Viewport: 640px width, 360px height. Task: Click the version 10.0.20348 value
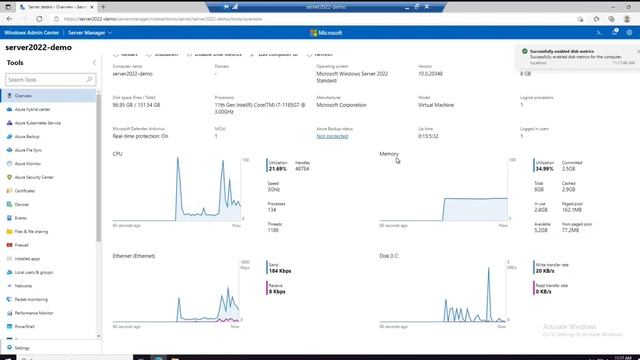[430, 74]
